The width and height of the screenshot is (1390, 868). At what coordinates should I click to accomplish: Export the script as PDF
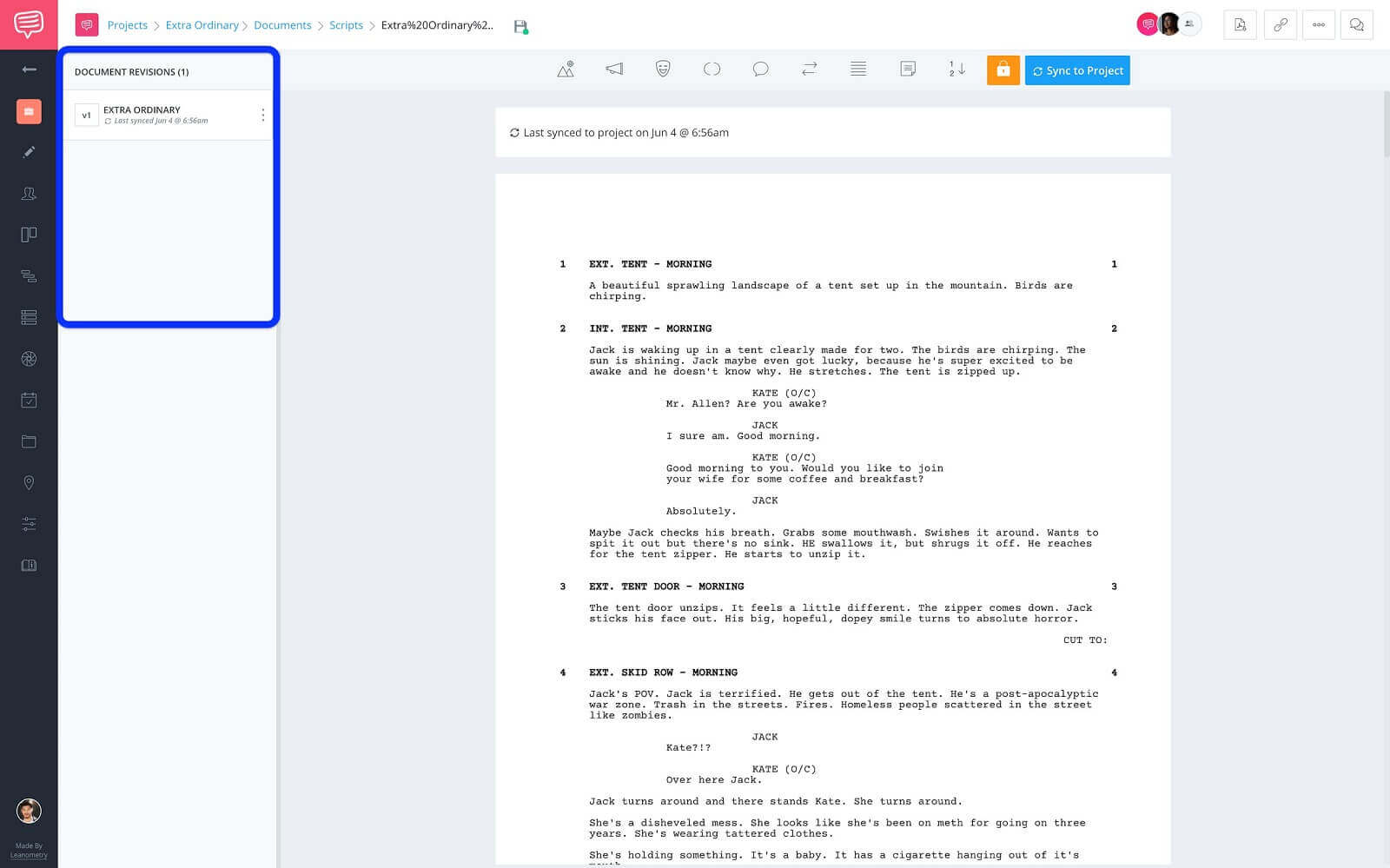pyautogui.click(x=1239, y=24)
